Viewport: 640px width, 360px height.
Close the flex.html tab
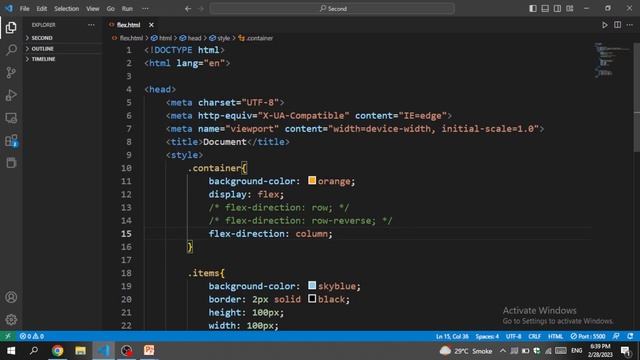tap(151, 25)
